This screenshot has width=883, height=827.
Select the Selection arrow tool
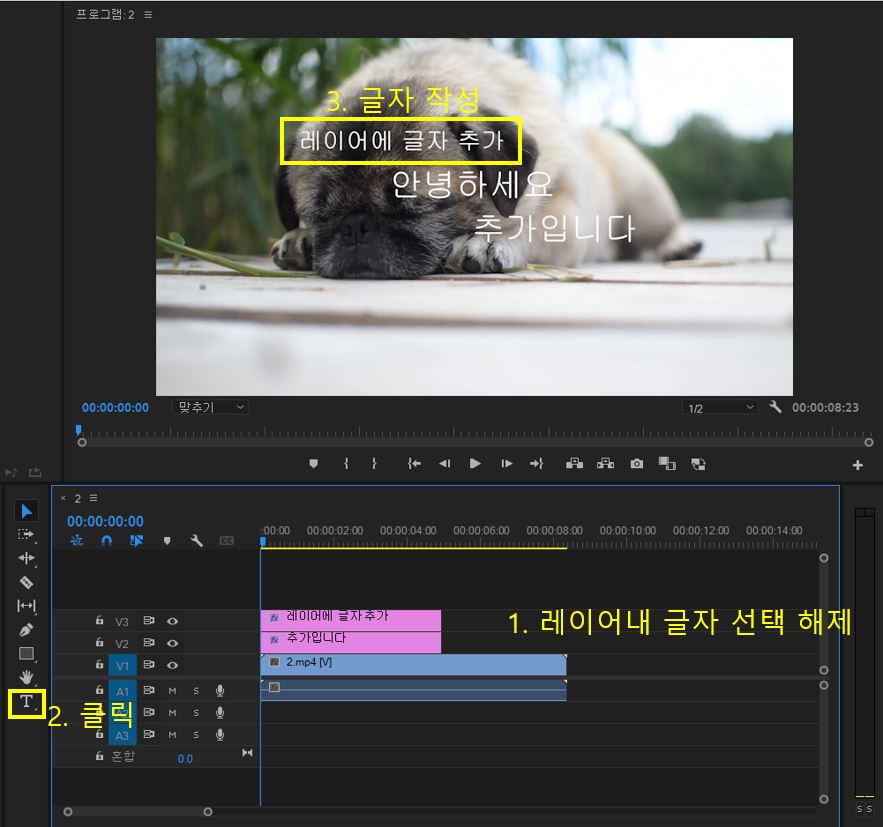tap(26, 511)
